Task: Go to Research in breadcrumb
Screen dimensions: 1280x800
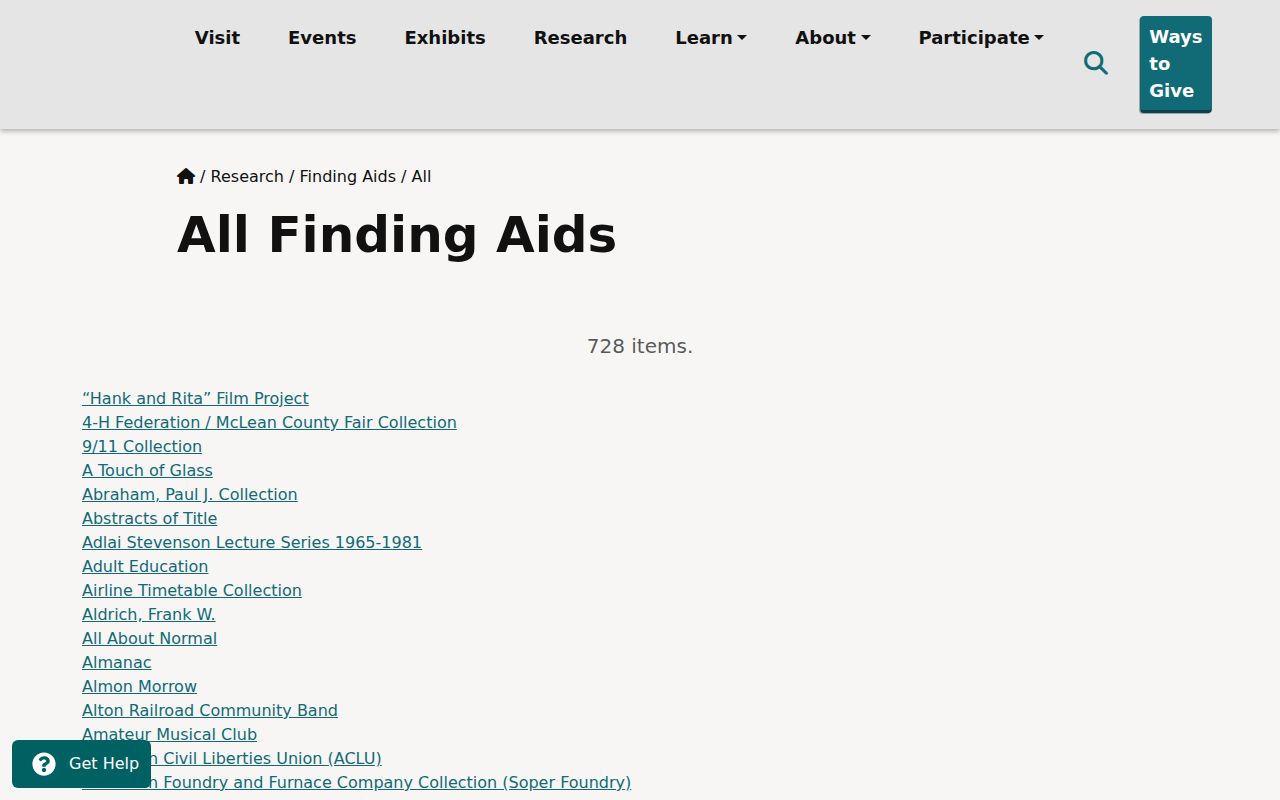Action: pos(247,176)
